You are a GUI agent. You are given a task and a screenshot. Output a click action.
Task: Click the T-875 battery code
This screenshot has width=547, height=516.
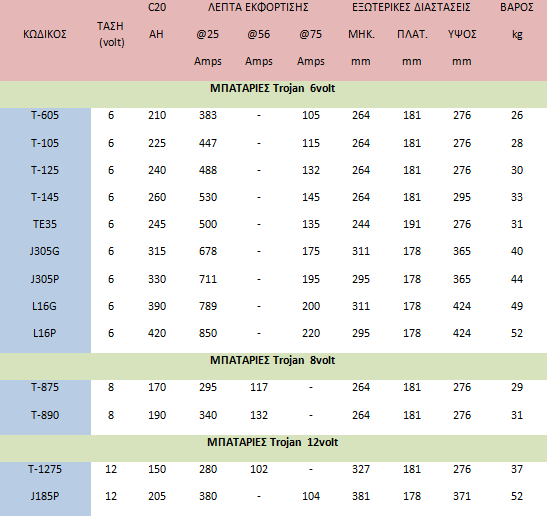[45, 387]
